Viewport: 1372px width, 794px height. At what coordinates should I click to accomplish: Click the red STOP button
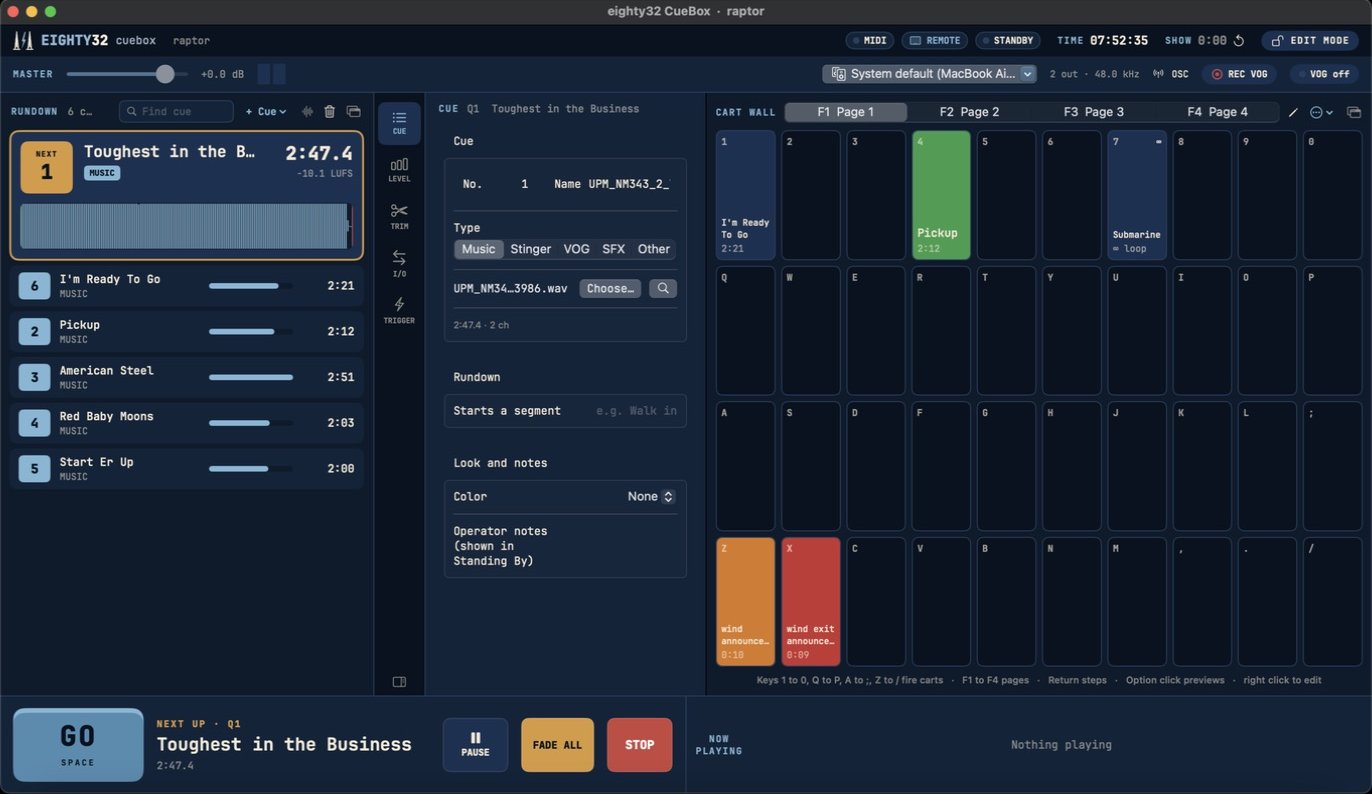click(639, 745)
